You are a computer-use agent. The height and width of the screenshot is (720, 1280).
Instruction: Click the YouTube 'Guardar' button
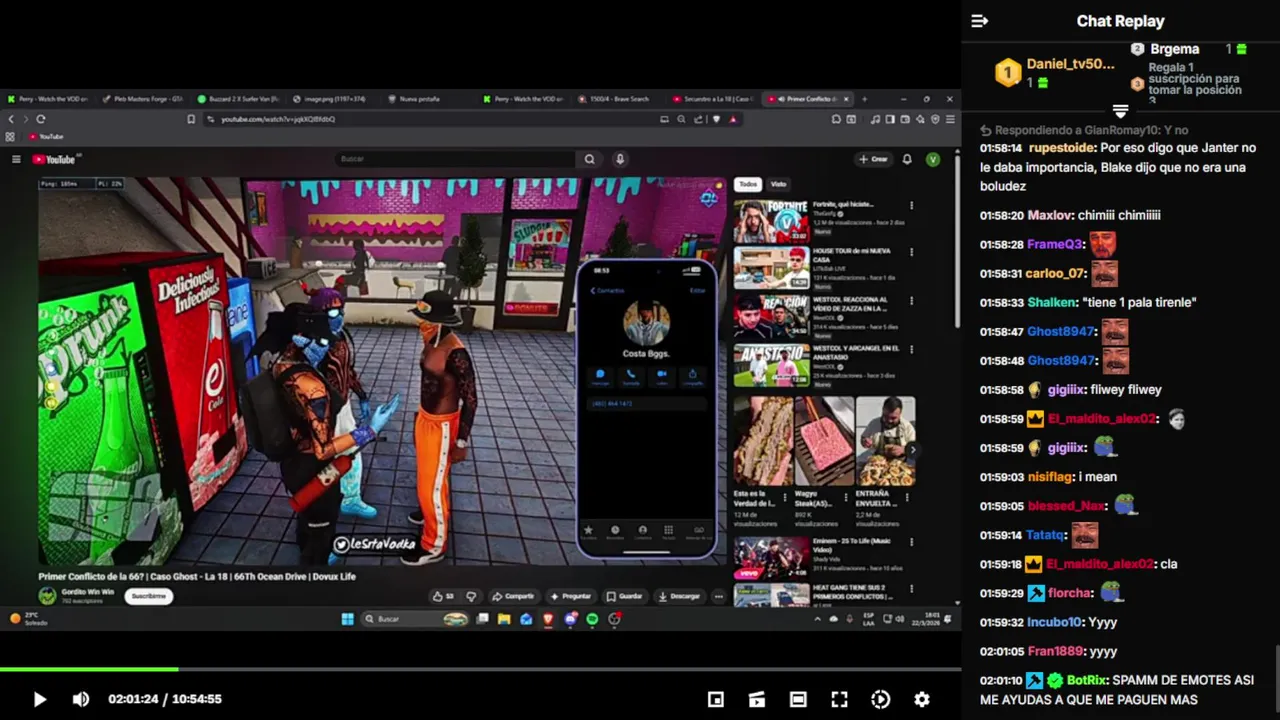[625, 596]
